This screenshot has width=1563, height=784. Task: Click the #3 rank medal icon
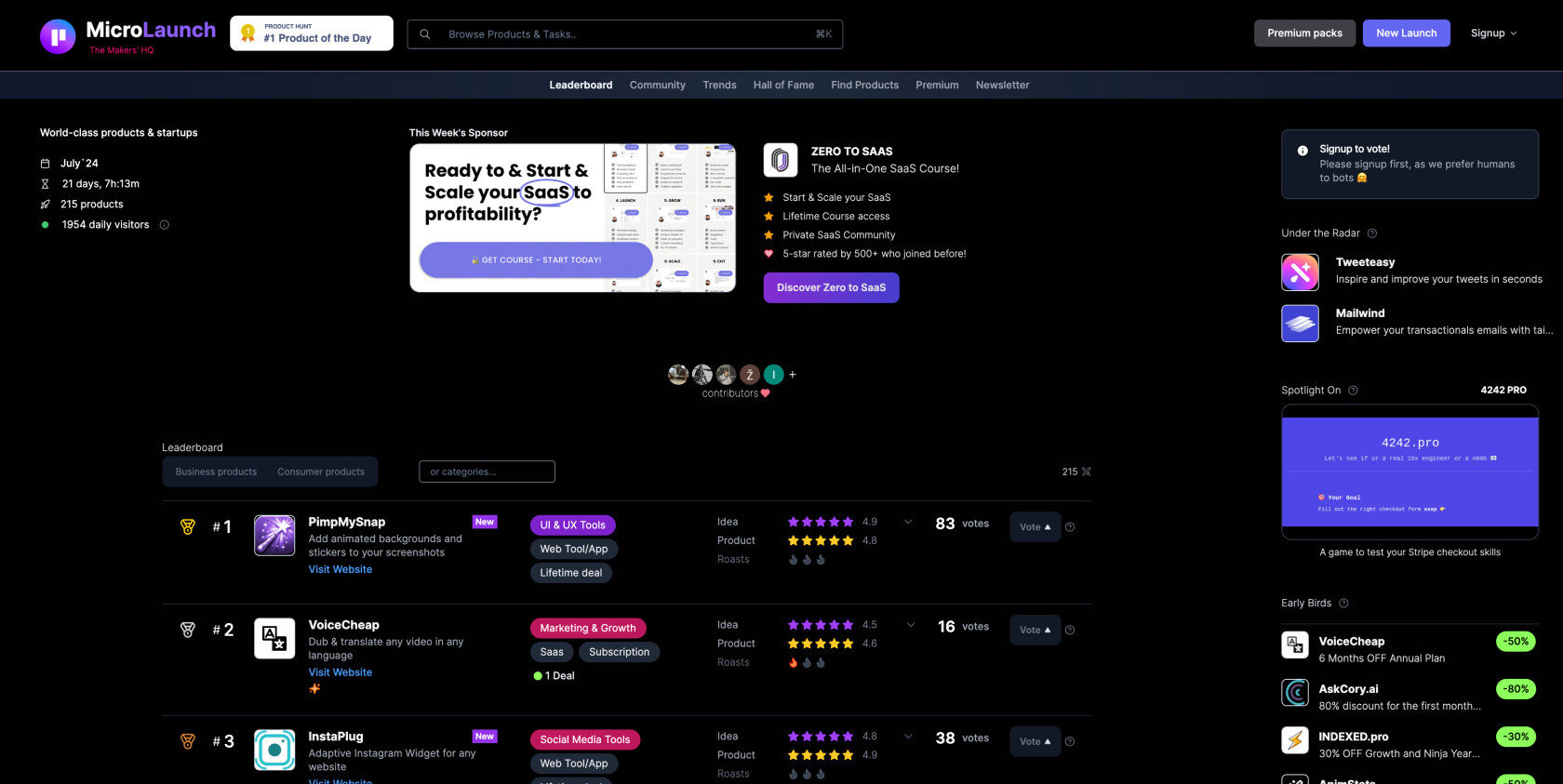pos(188,741)
